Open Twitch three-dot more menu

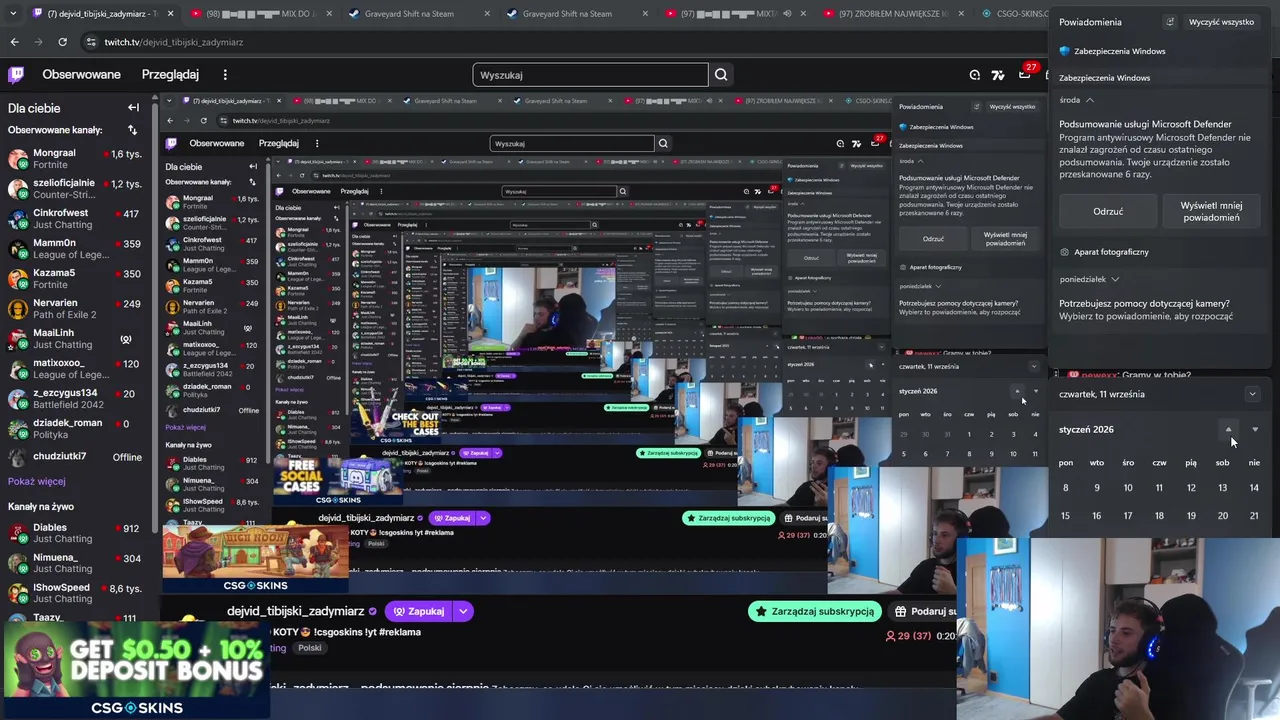point(225,75)
